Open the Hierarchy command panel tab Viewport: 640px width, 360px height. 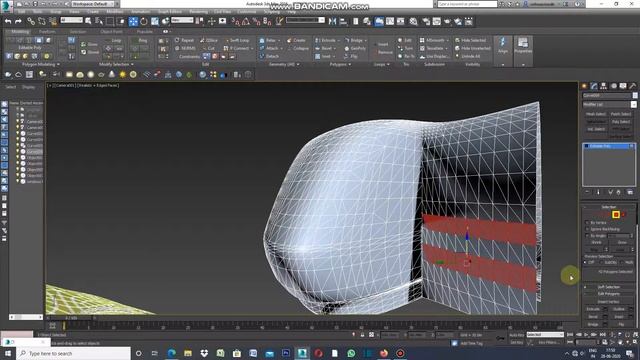coord(603,86)
